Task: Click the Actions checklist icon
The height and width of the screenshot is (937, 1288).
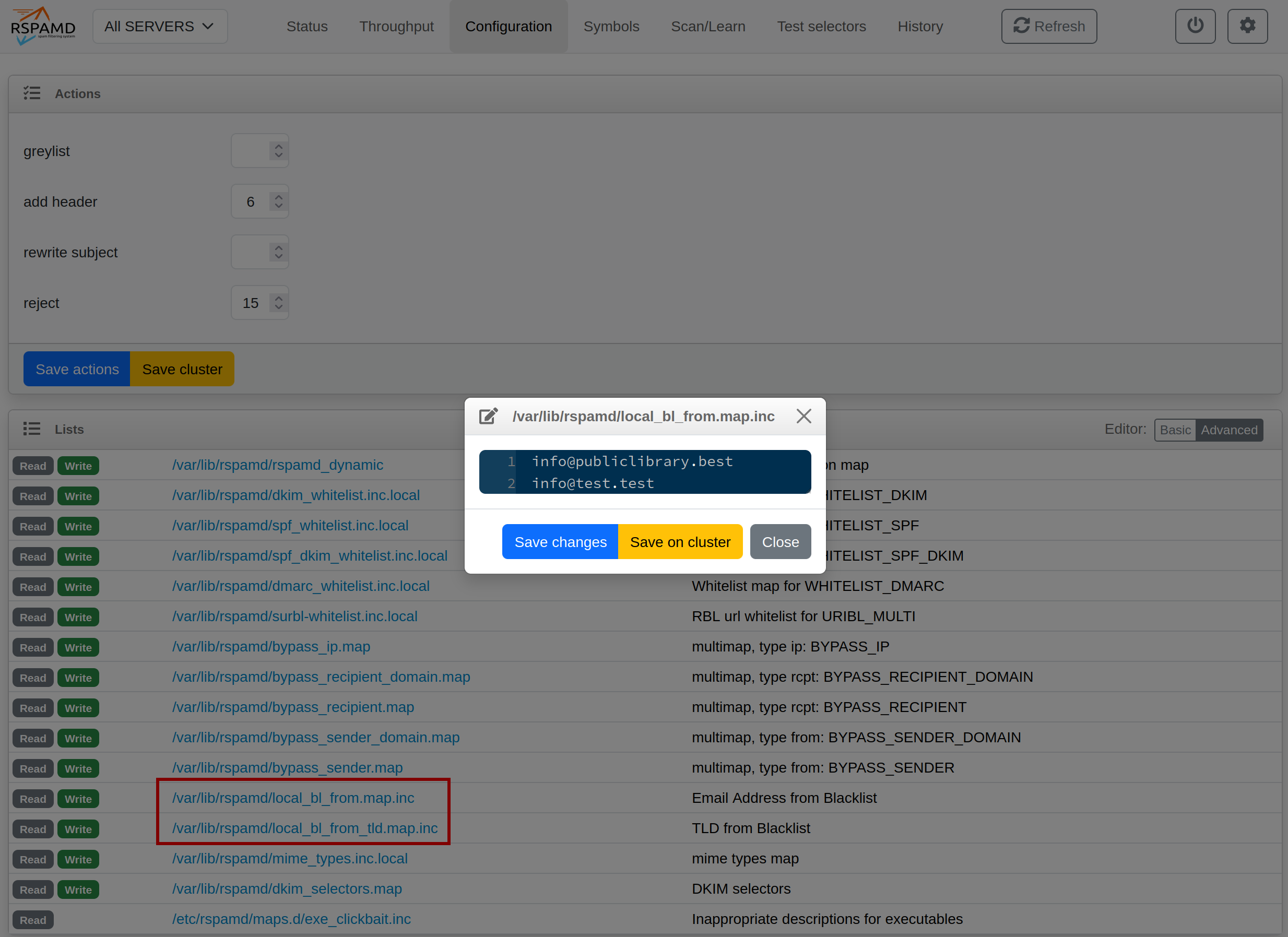Action: 32,93
